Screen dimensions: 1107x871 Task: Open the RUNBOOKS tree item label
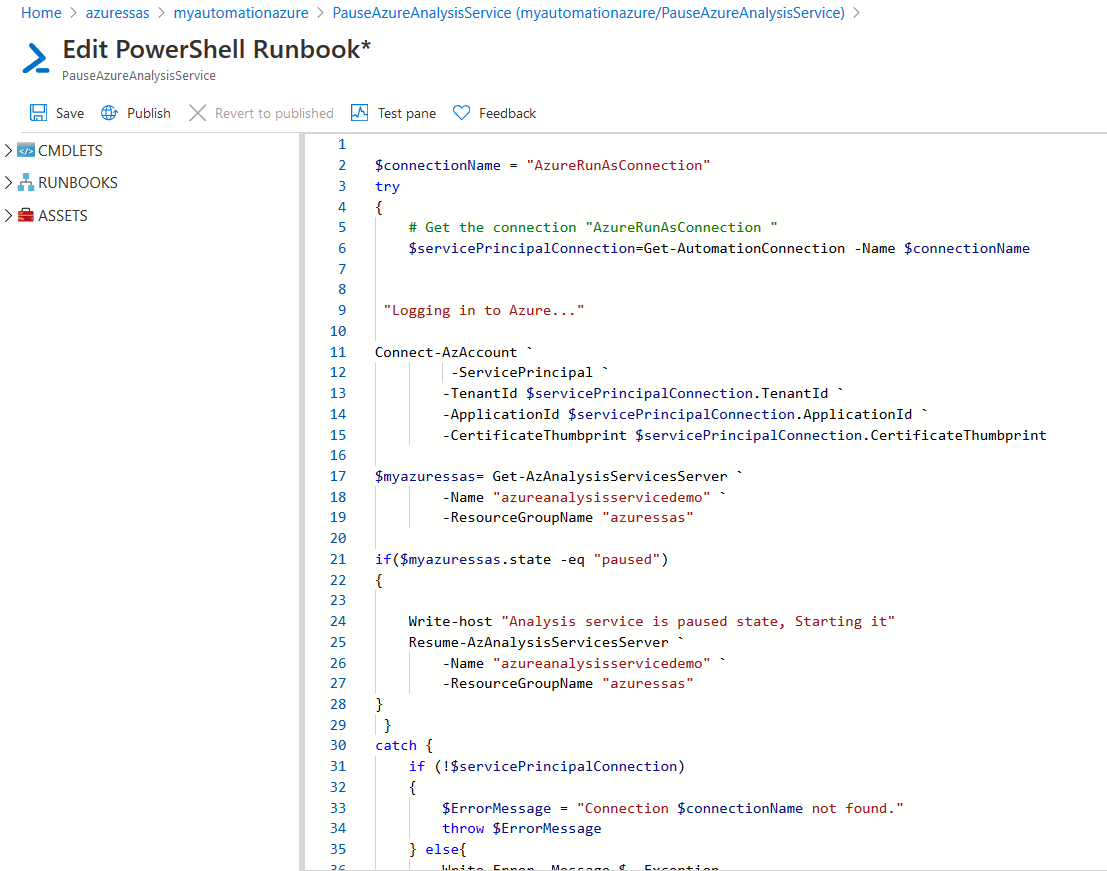click(x=78, y=182)
